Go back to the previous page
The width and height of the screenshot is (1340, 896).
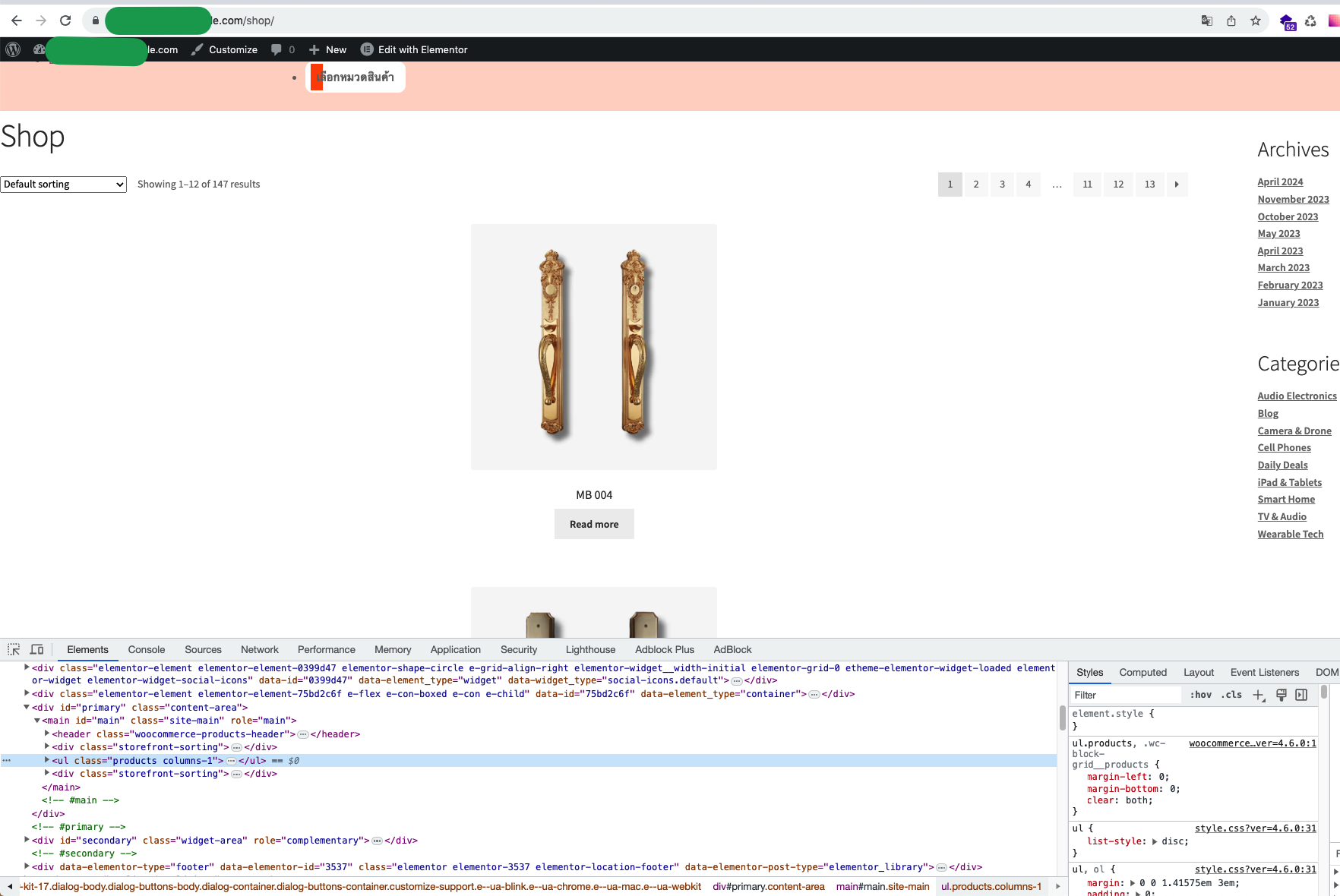click(x=16, y=21)
